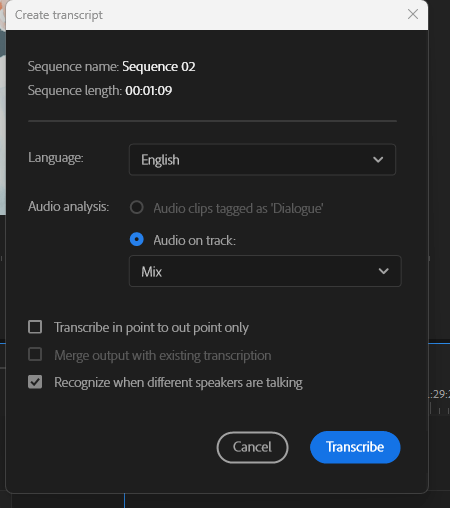
Task: Close the Create transcript dialog
Action: (x=413, y=14)
